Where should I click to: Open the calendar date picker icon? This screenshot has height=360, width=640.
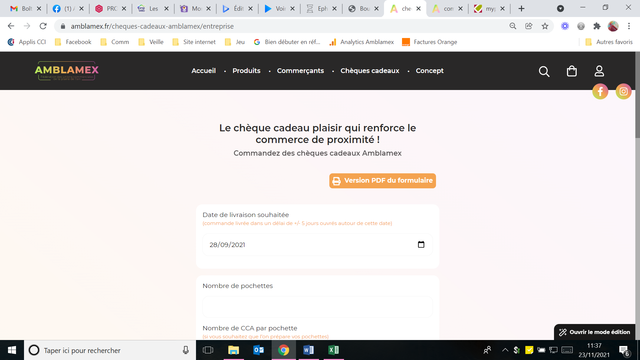point(421,244)
